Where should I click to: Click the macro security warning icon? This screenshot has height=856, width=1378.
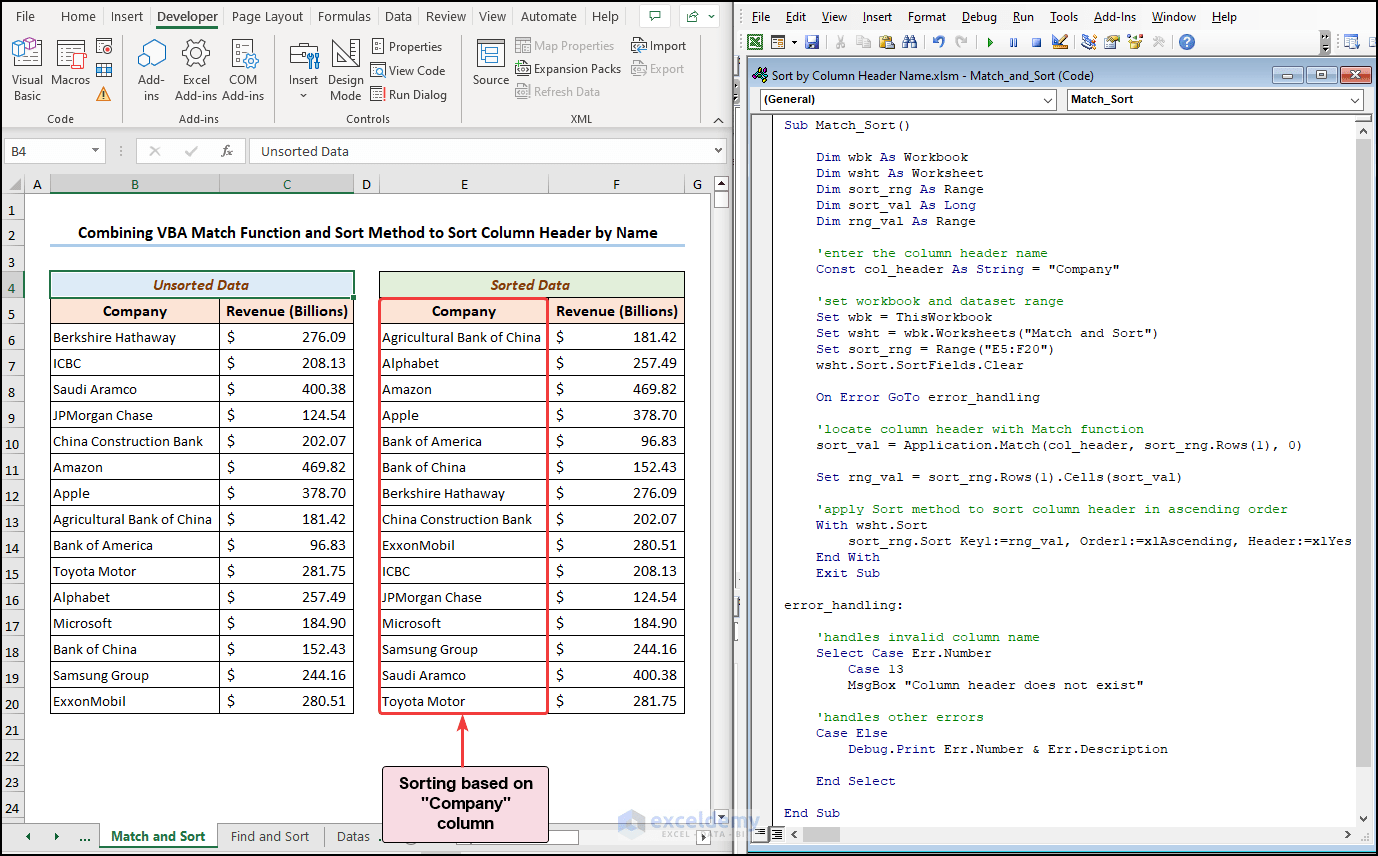[103, 92]
